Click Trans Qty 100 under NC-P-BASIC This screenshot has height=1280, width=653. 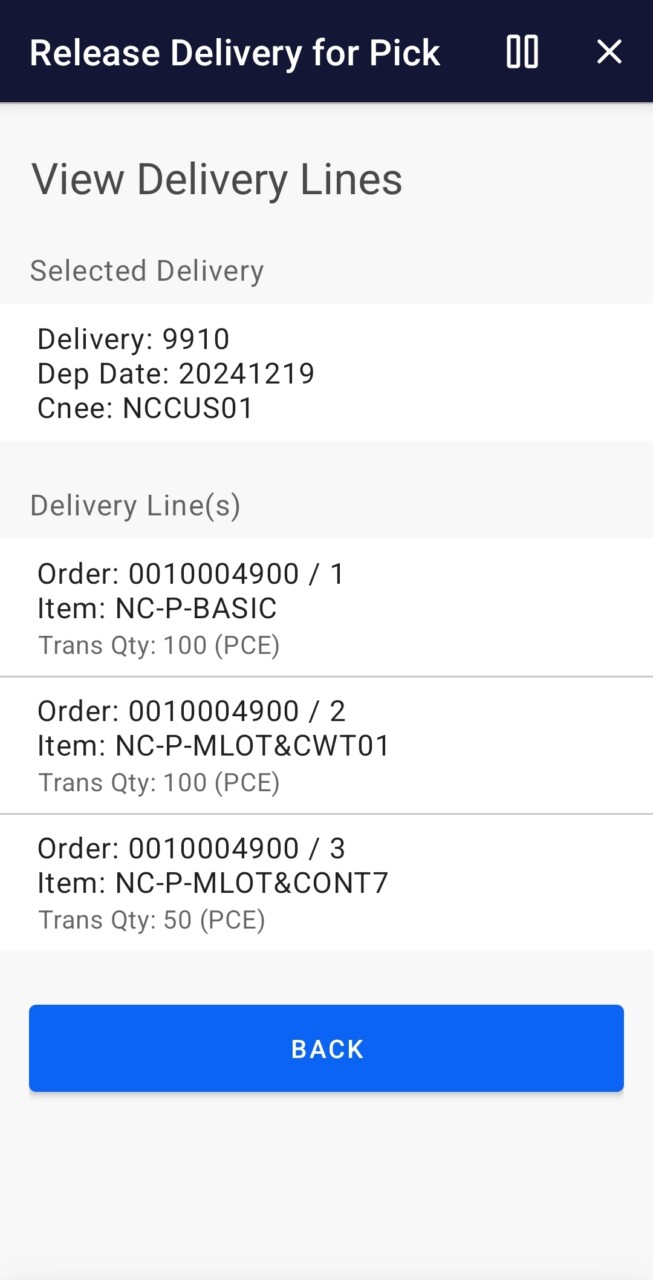pyautogui.click(x=159, y=645)
